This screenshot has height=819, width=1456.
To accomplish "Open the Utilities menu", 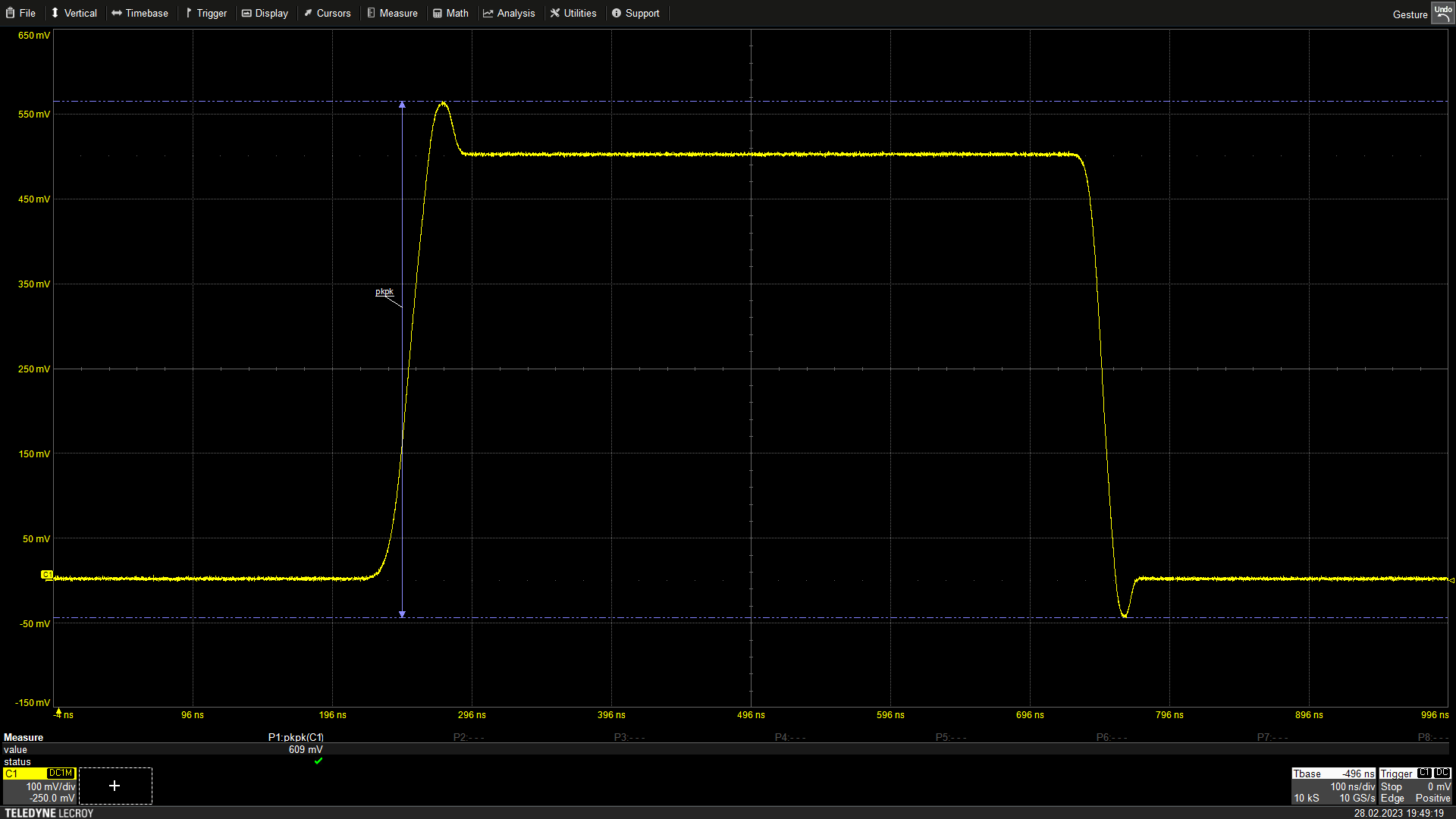I will coord(573,13).
